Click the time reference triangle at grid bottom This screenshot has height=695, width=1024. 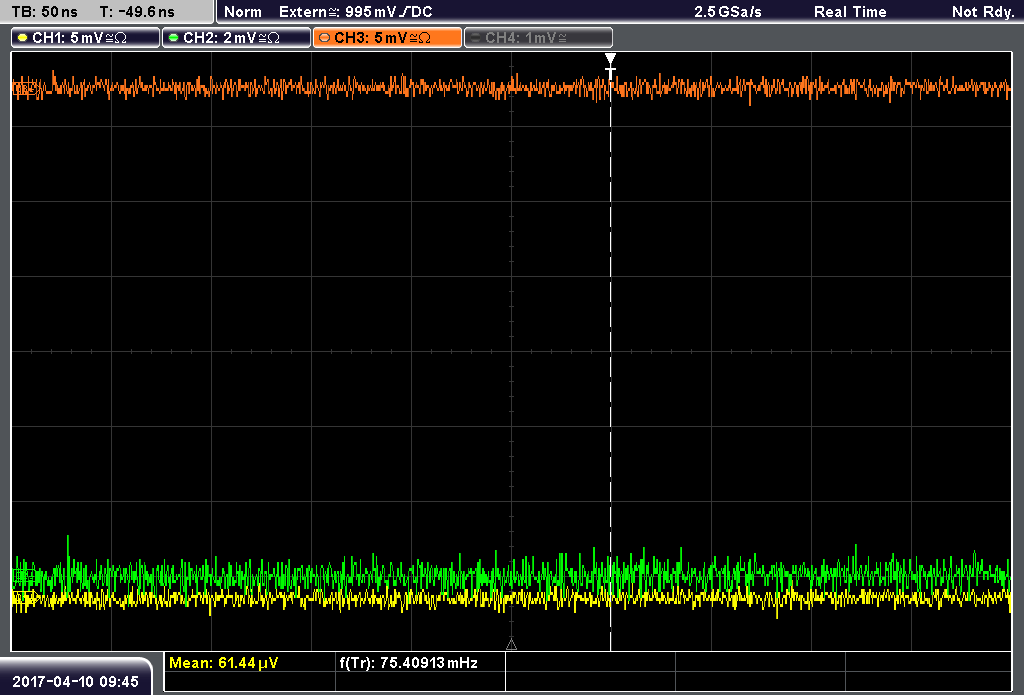click(x=511, y=645)
